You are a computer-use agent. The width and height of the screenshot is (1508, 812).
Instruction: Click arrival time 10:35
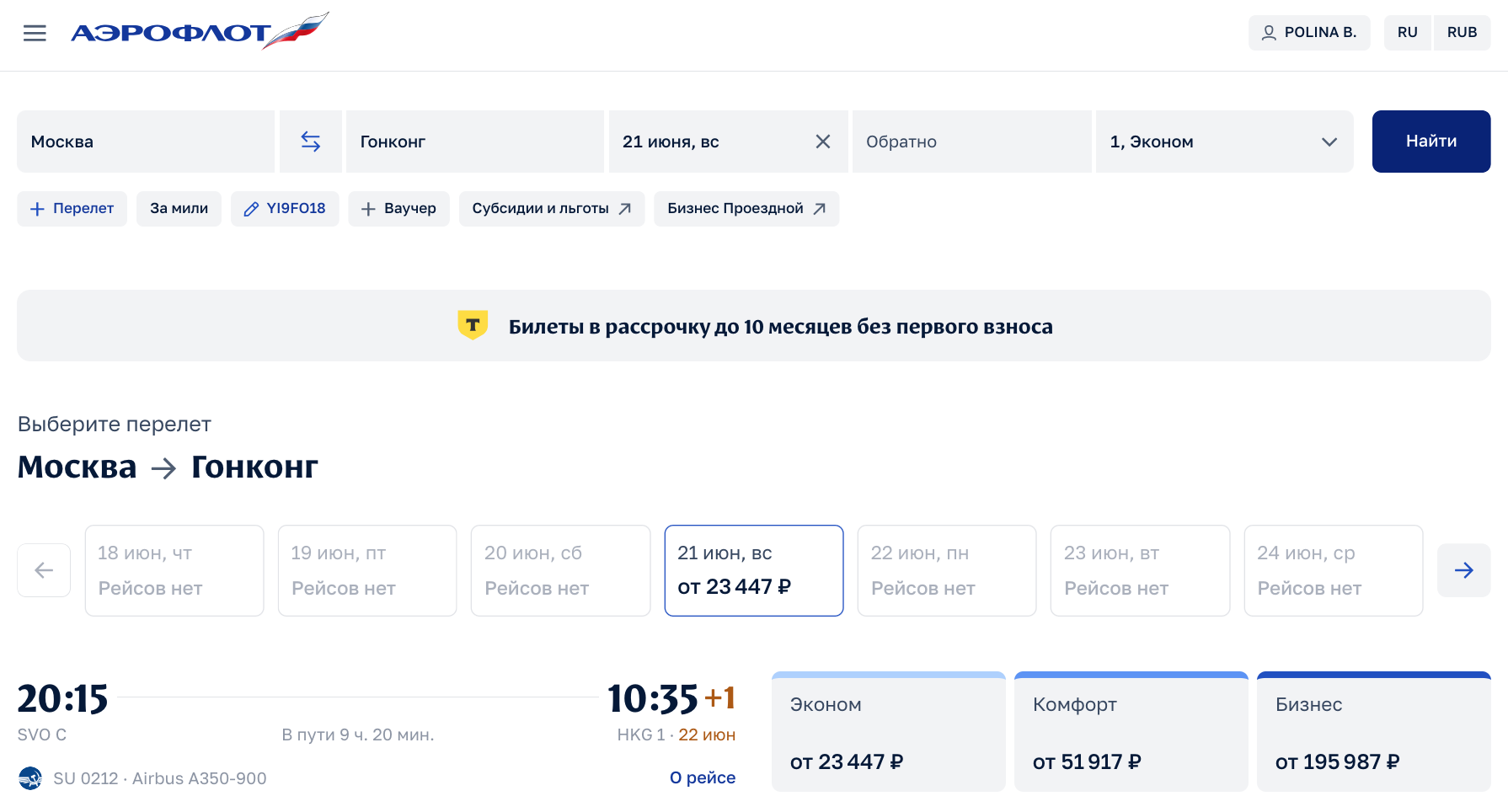653,698
